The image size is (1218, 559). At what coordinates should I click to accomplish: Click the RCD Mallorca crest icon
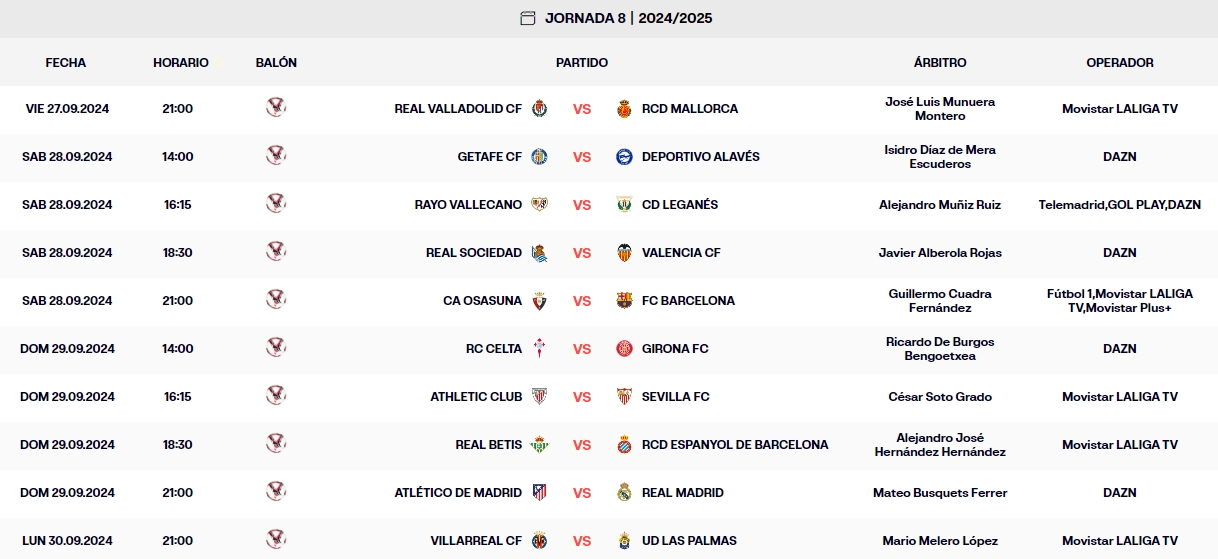625,108
